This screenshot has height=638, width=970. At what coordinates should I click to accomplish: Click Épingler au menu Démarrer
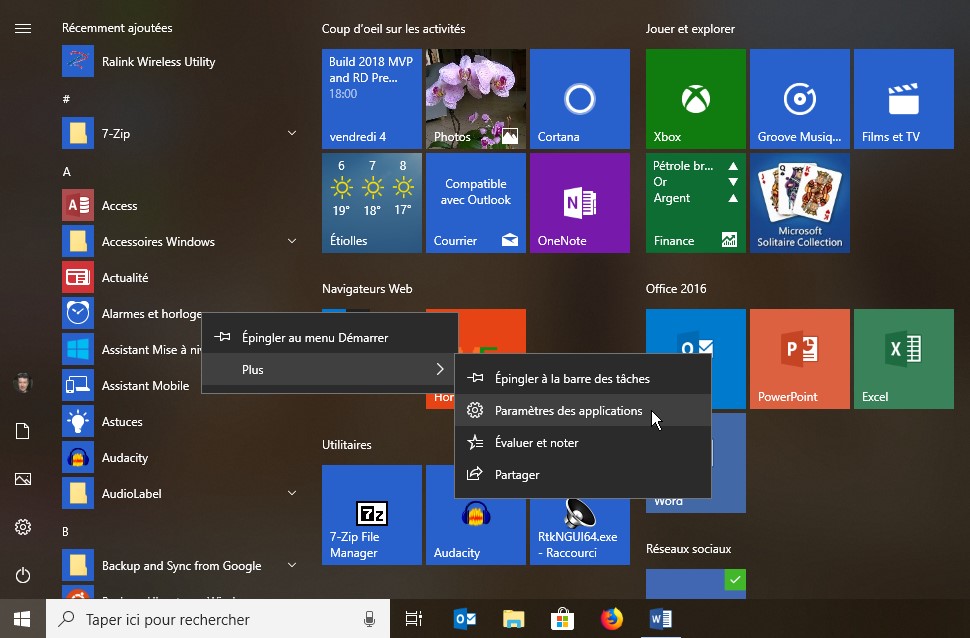[x=314, y=338]
